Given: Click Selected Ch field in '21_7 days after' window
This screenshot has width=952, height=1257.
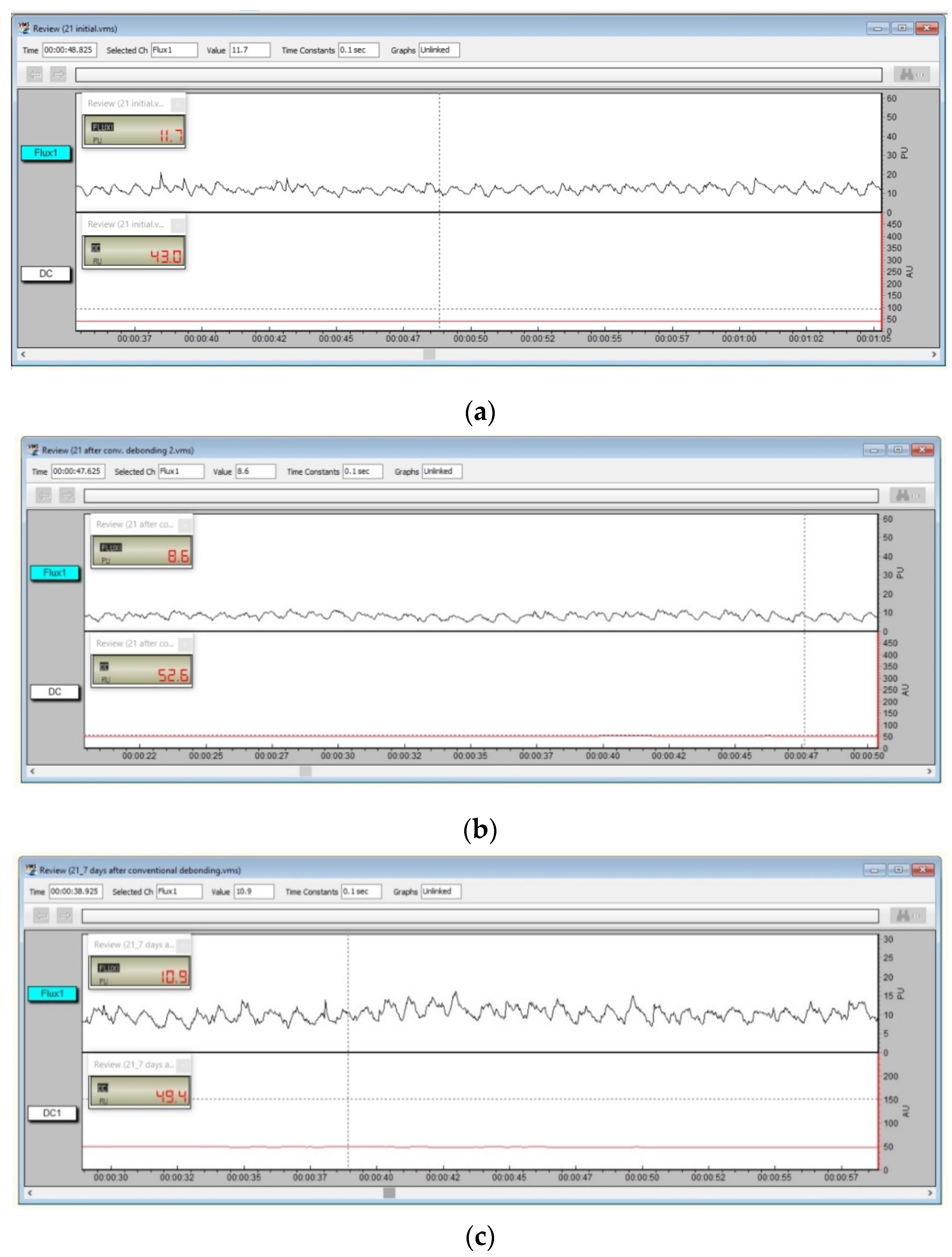Looking at the screenshot, I should click(x=179, y=892).
